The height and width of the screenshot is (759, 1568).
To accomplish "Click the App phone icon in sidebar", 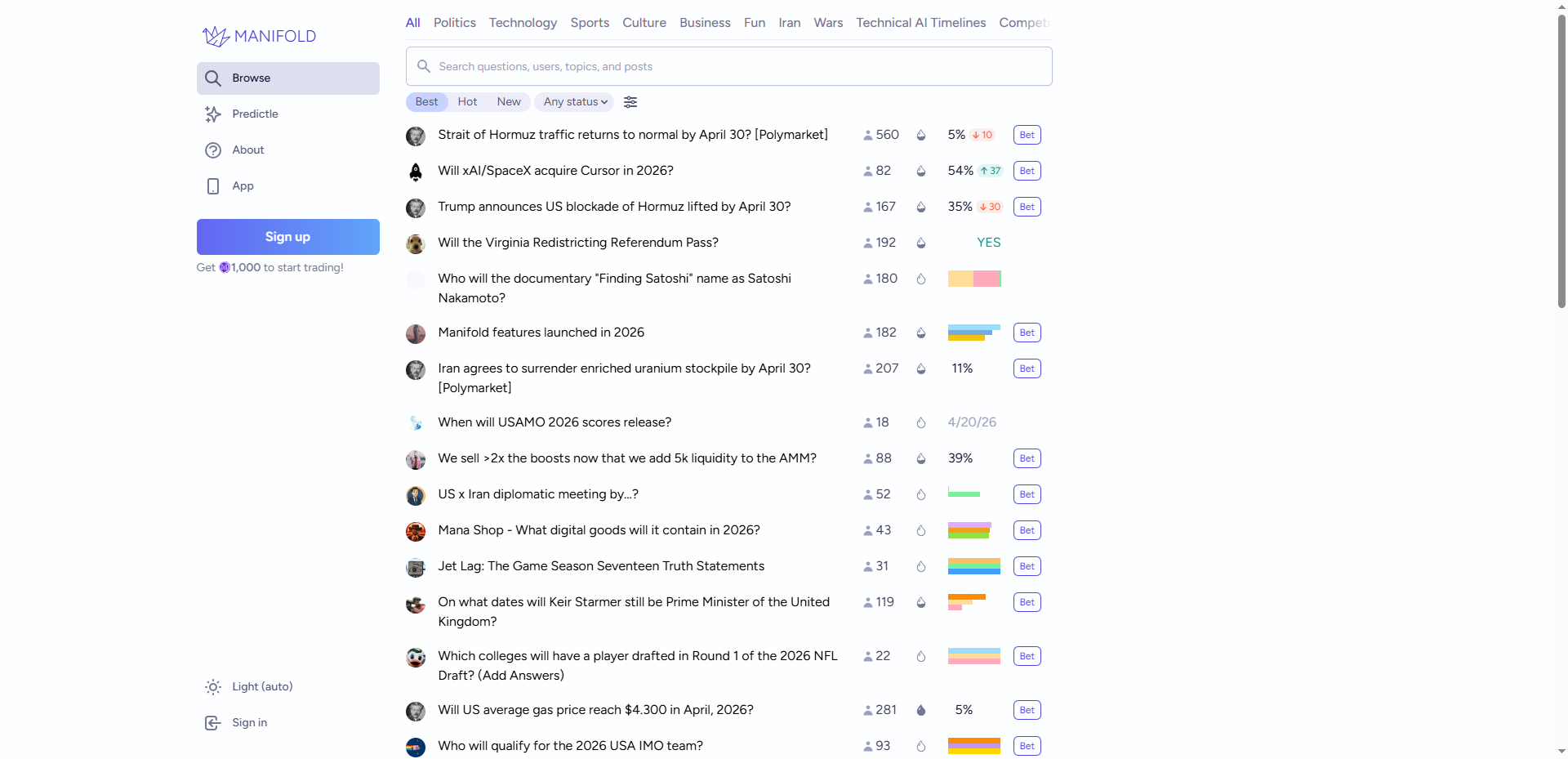I will (213, 186).
